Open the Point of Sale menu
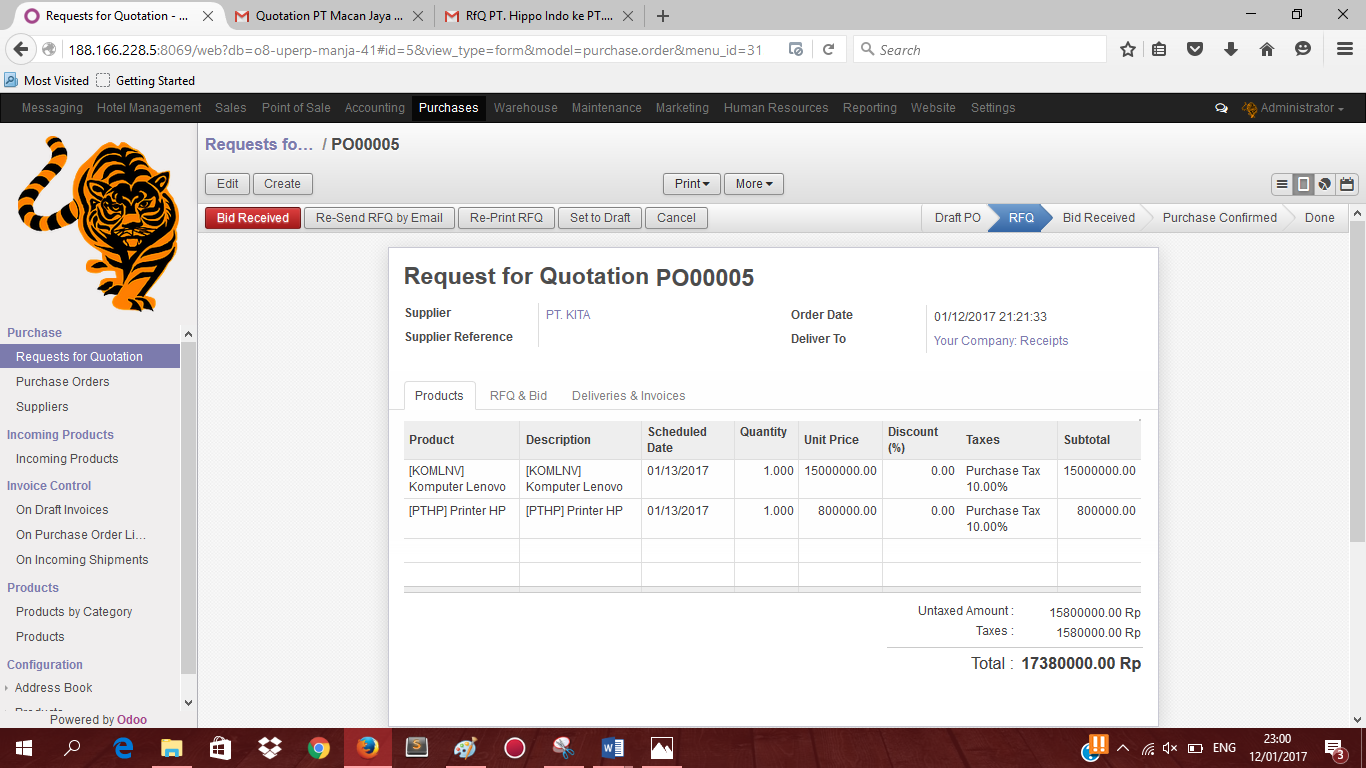Image resolution: width=1366 pixels, height=768 pixels. pyautogui.click(x=296, y=108)
